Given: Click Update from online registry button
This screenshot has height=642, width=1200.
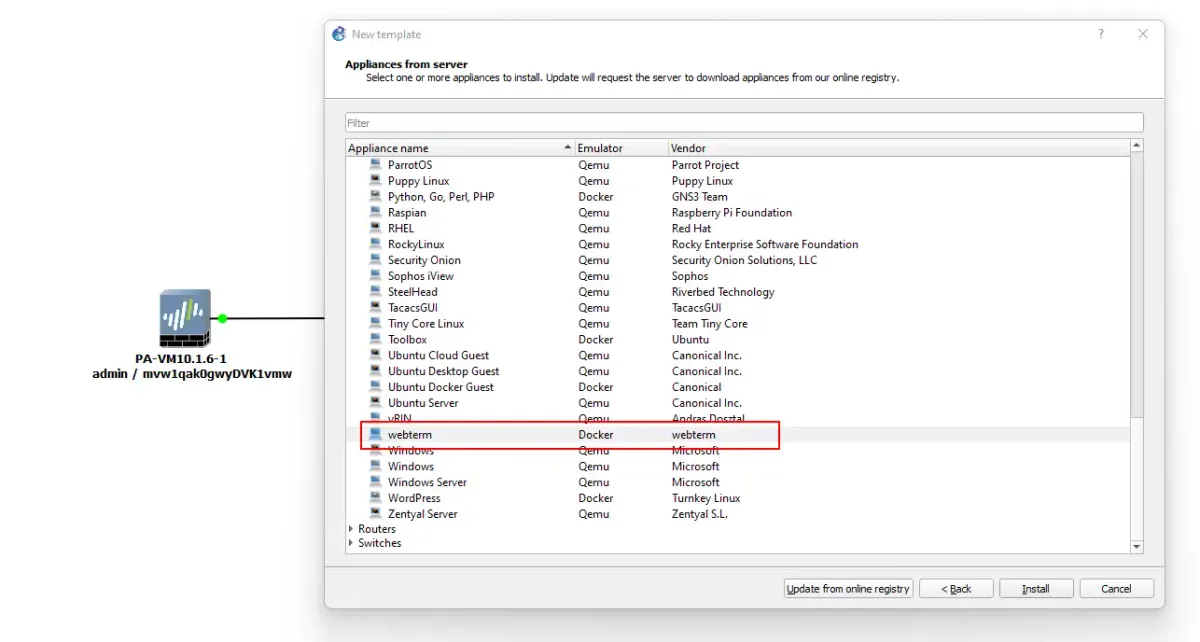Looking at the screenshot, I should pos(848,589).
